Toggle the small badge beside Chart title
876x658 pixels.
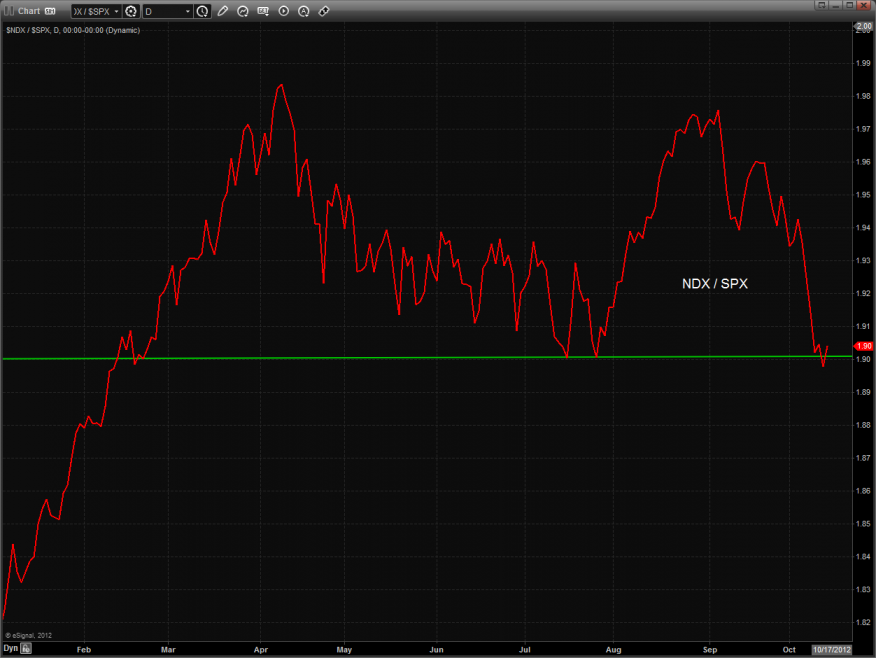click(50, 11)
